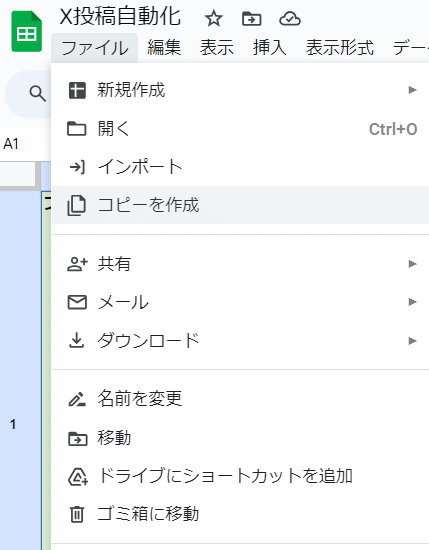429x550 pixels.
Task: Open the 表示形式 menu
Action: (339, 48)
